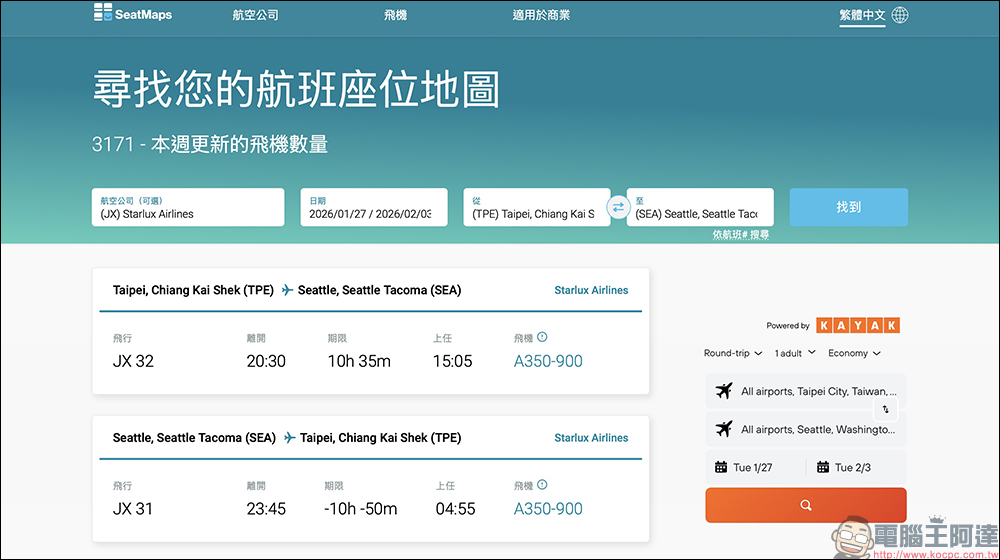The image size is (1000, 560).
Task: Click arrival time 04:55
Action: click(x=455, y=509)
